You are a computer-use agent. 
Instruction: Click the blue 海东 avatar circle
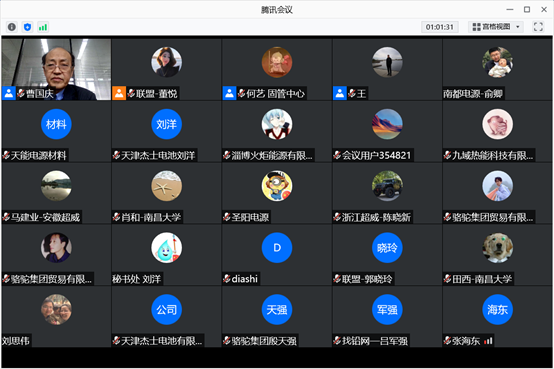497,310
